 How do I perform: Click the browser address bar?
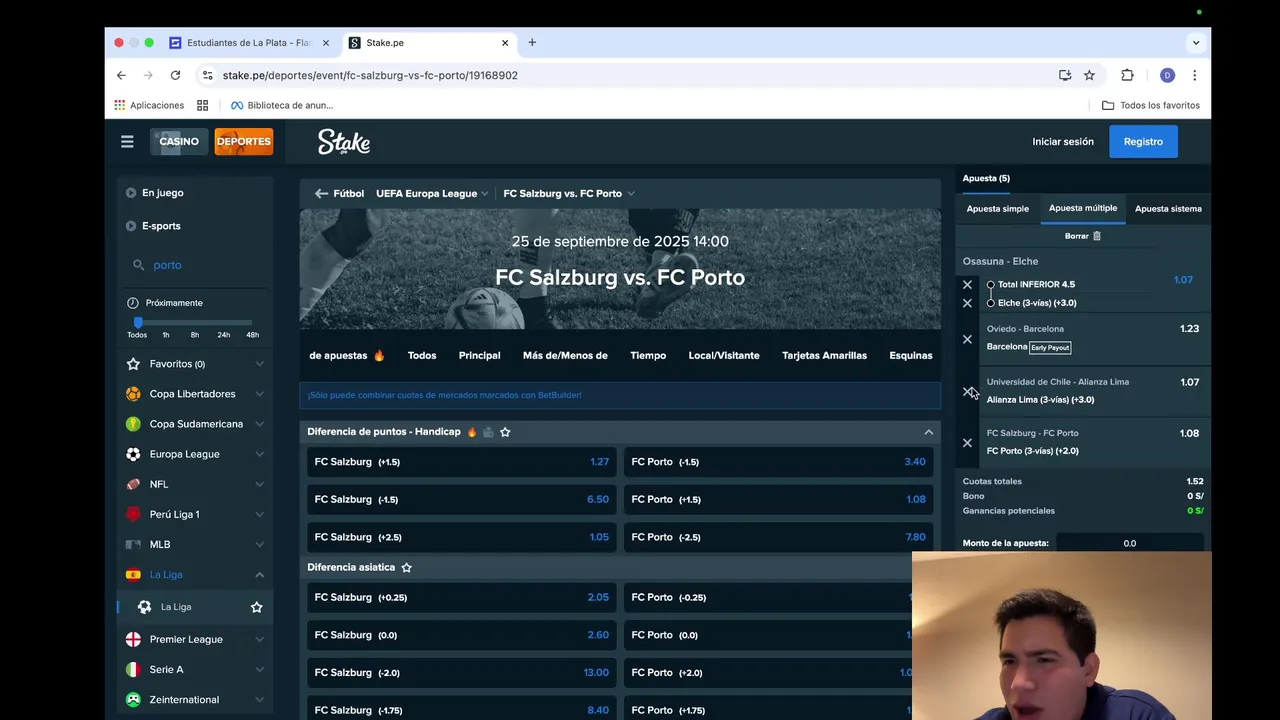tap(630, 75)
